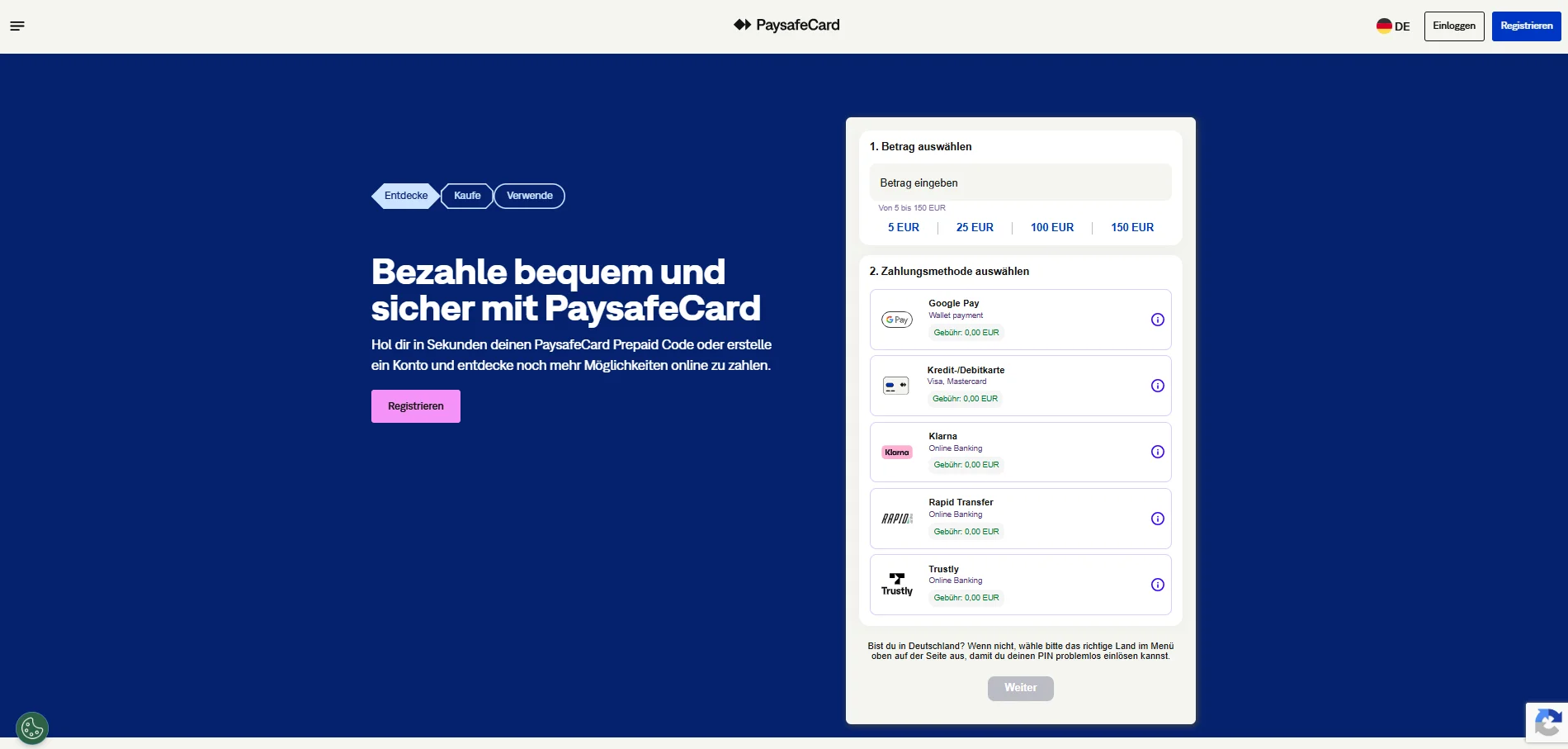Click the 'Bezahle bequem und sicher' headline
Image resolution: width=1568 pixels, height=749 pixels.
565,290
